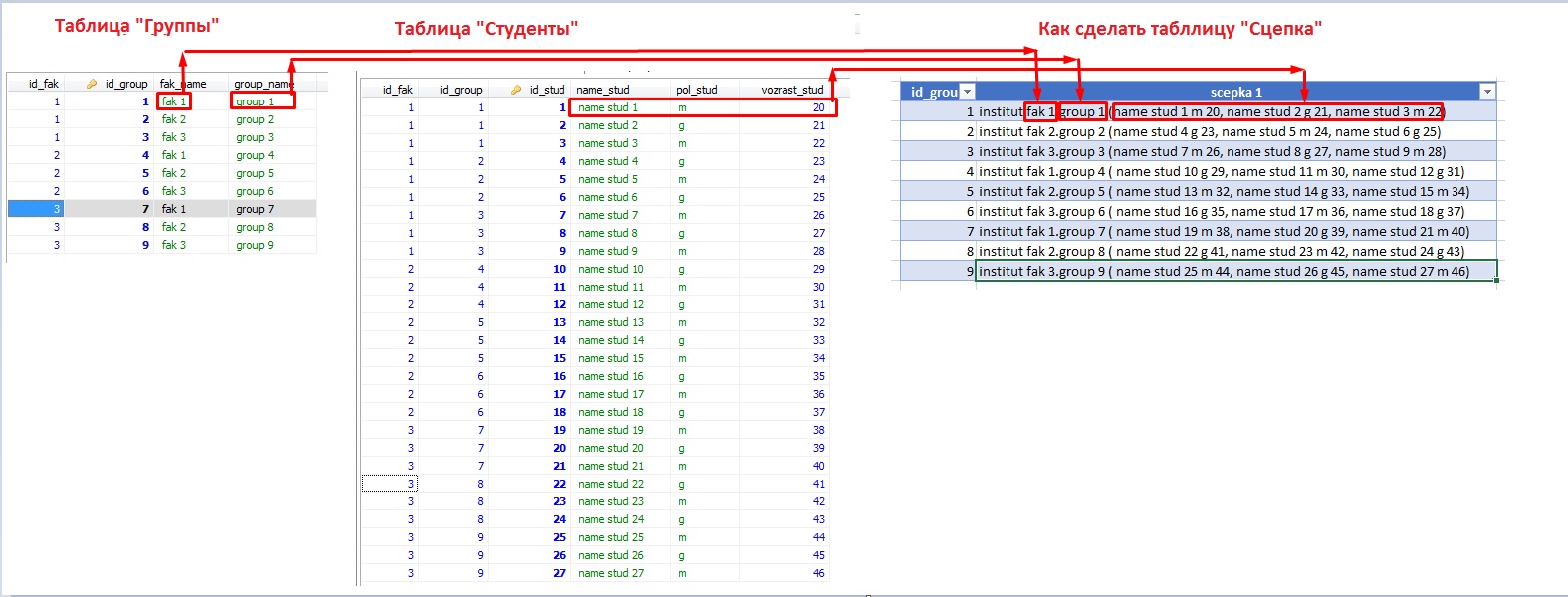Click the group_name column header
1568x597 pixels.
tap(264, 84)
